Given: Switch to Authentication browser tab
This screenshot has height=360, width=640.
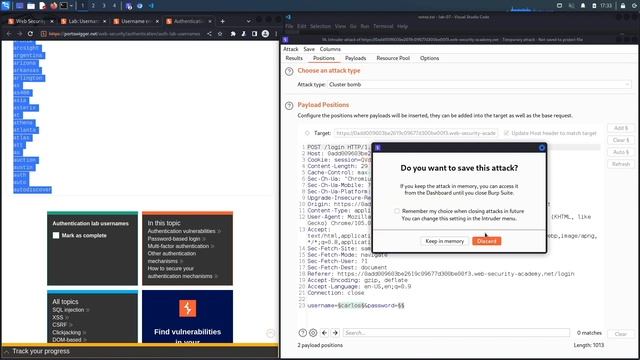Looking at the screenshot, I should [x=189, y=21].
